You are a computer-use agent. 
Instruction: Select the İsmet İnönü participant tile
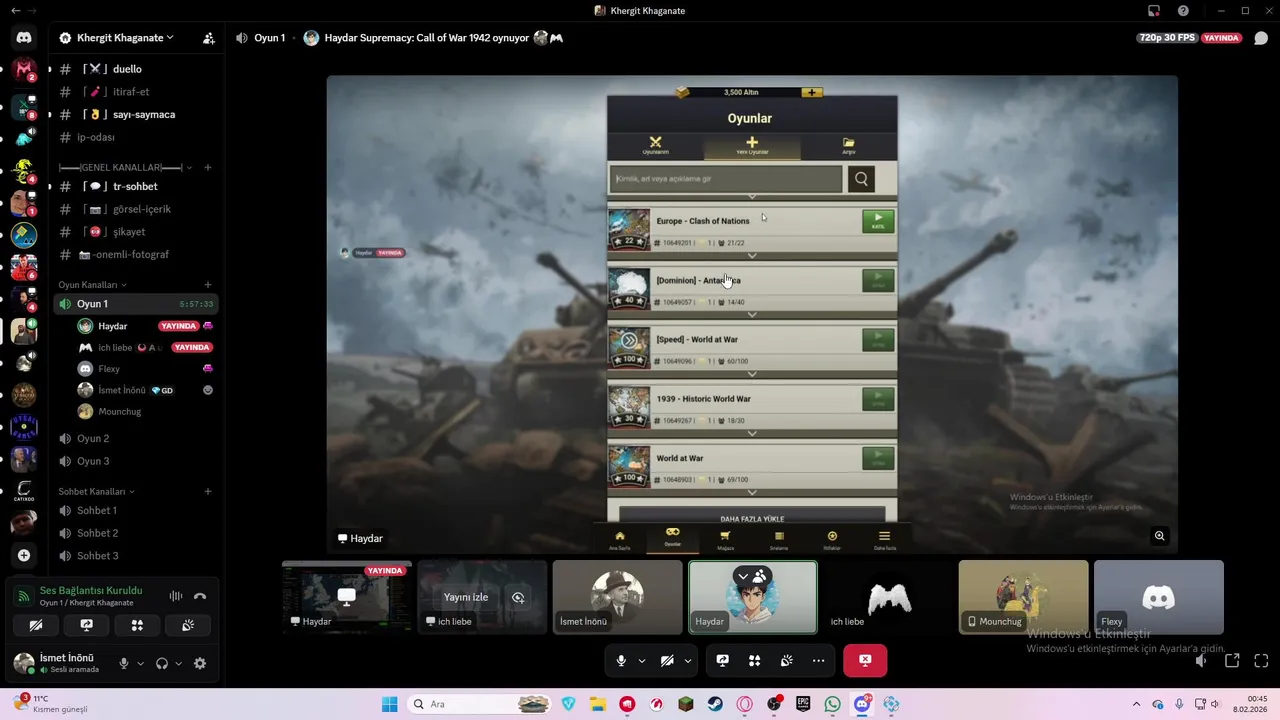(x=617, y=597)
